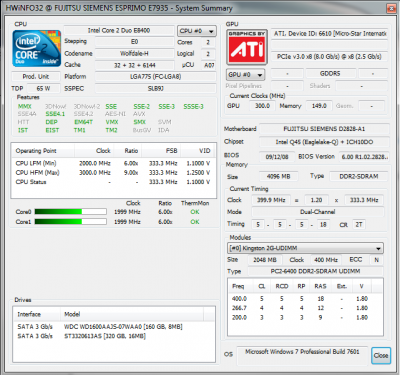Click the Intel Core 2 Duo logo
The height and width of the screenshot is (375, 400).
37,49
